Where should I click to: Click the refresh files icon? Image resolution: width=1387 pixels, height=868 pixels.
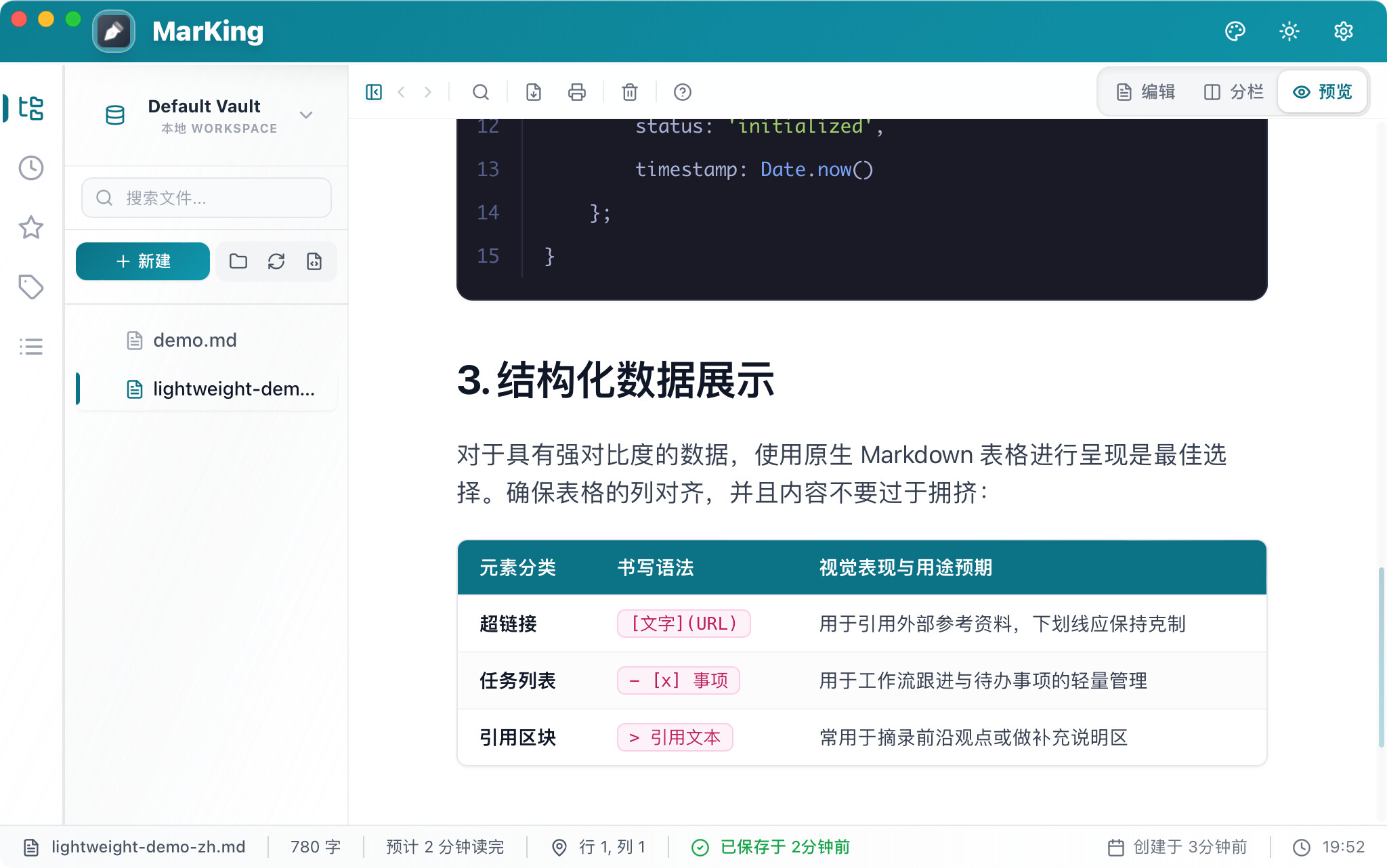pos(276,261)
